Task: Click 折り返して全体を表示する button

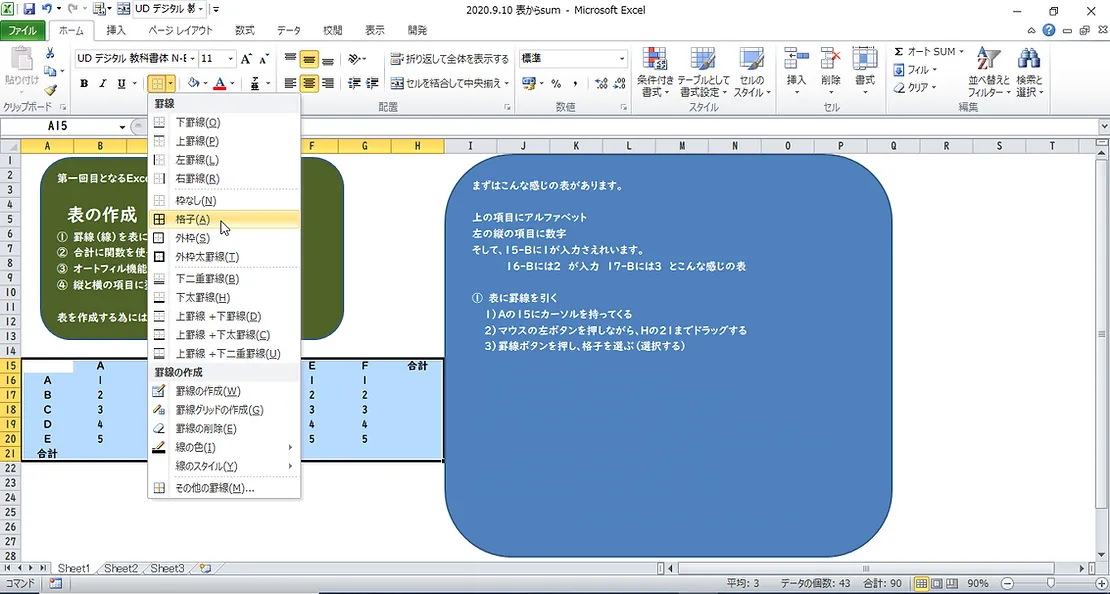Action: coord(450,60)
